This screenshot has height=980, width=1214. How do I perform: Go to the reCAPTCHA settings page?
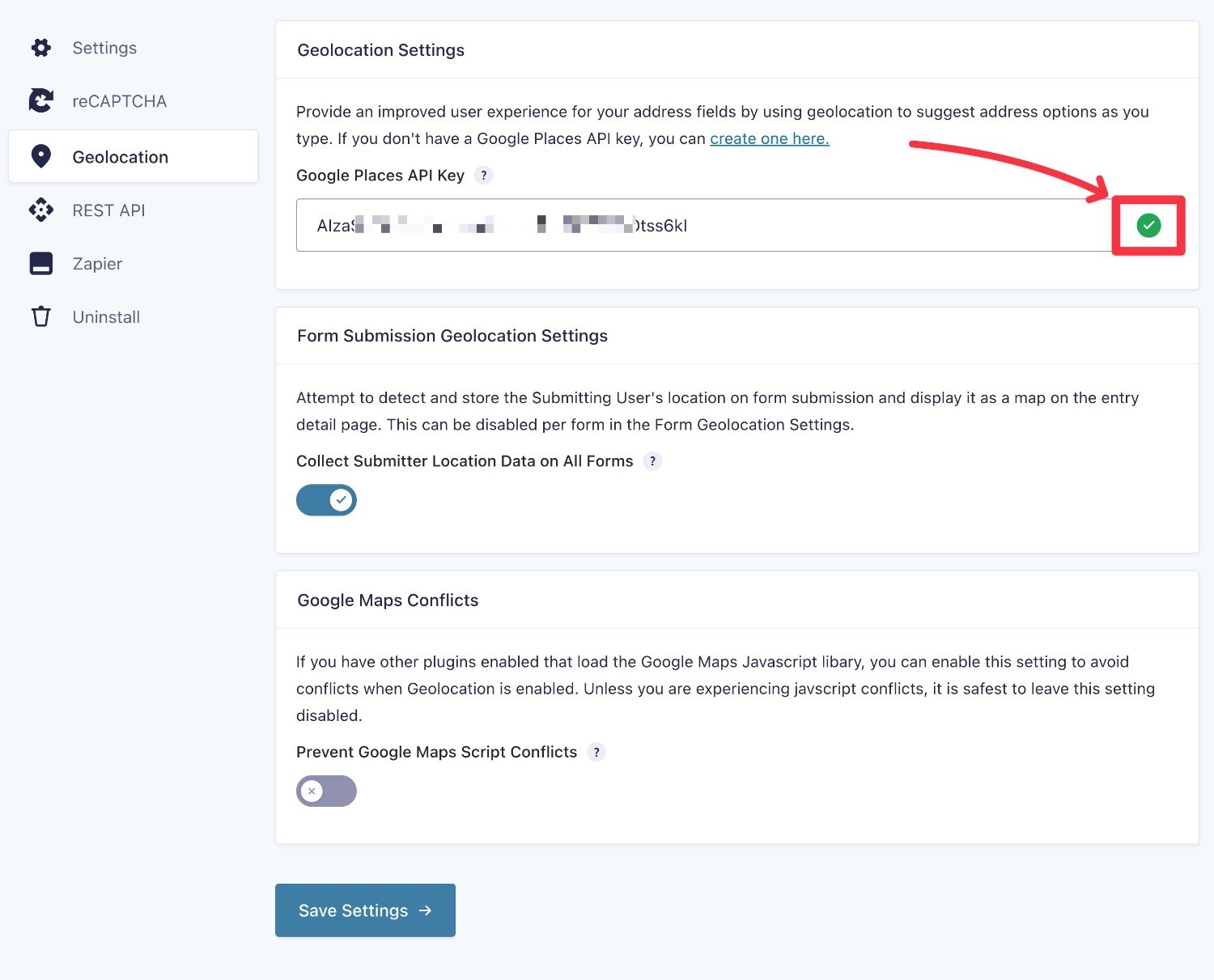pyautogui.click(x=119, y=101)
